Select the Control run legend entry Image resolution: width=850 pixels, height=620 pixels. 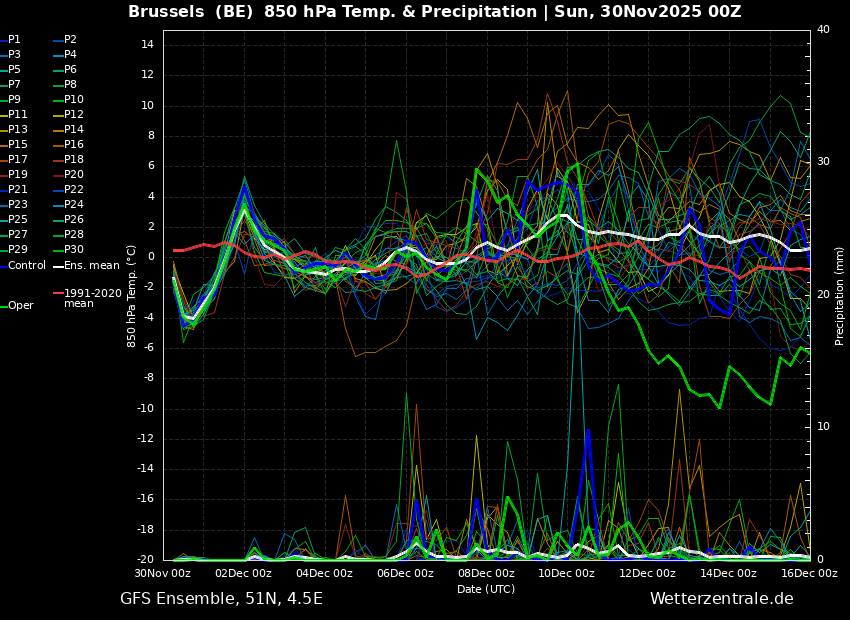coord(27,265)
